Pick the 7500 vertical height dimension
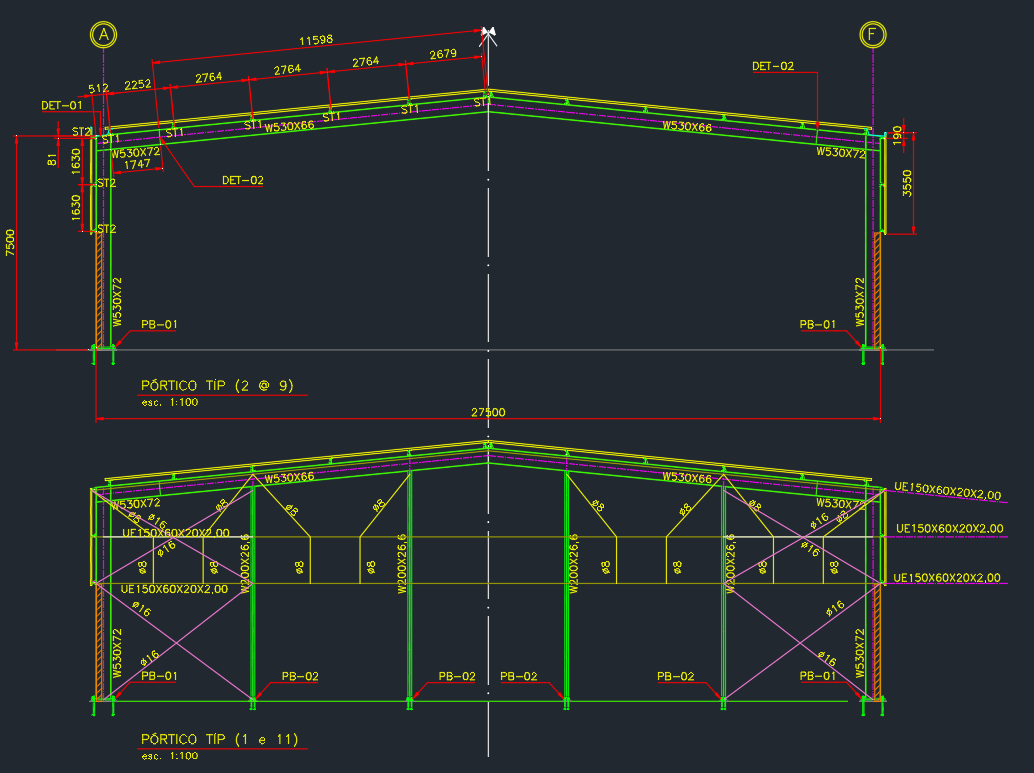The width and height of the screenshot is (1034, 773). [x=10, y=243]
